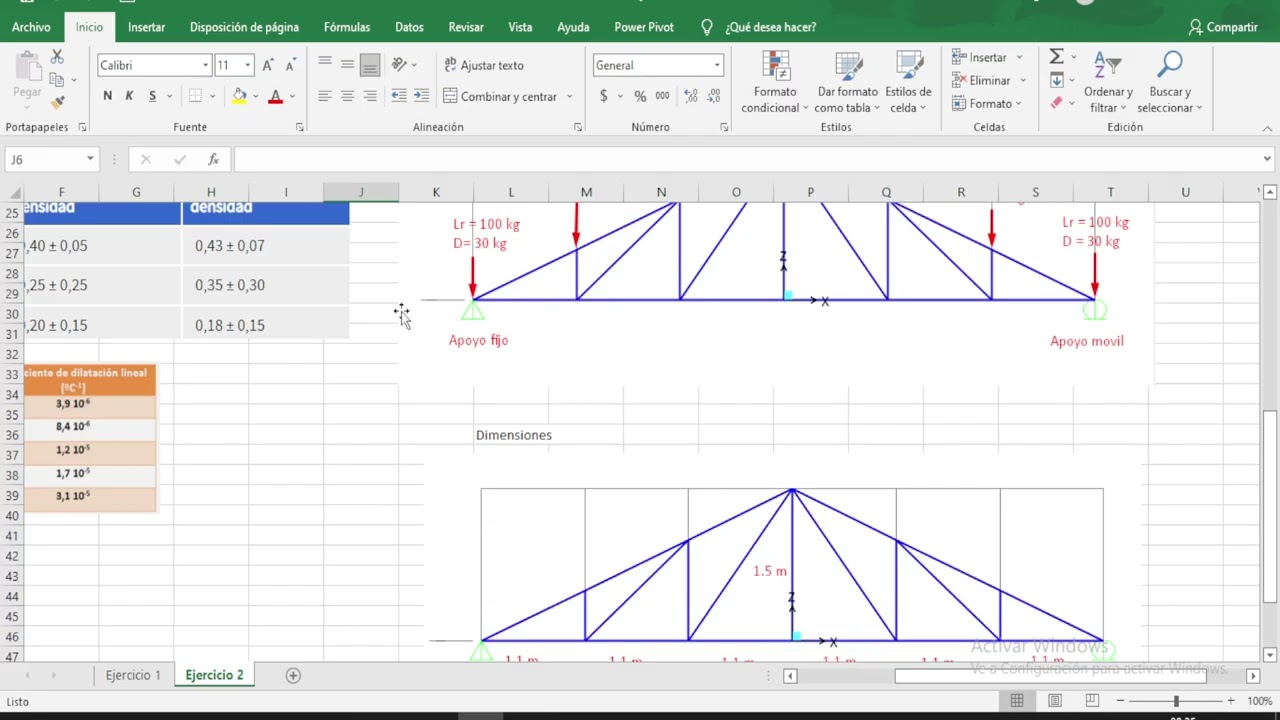Expand the formula bar chevron
This screenshot has width=1280, height=720.
[x=1267, y=159]
